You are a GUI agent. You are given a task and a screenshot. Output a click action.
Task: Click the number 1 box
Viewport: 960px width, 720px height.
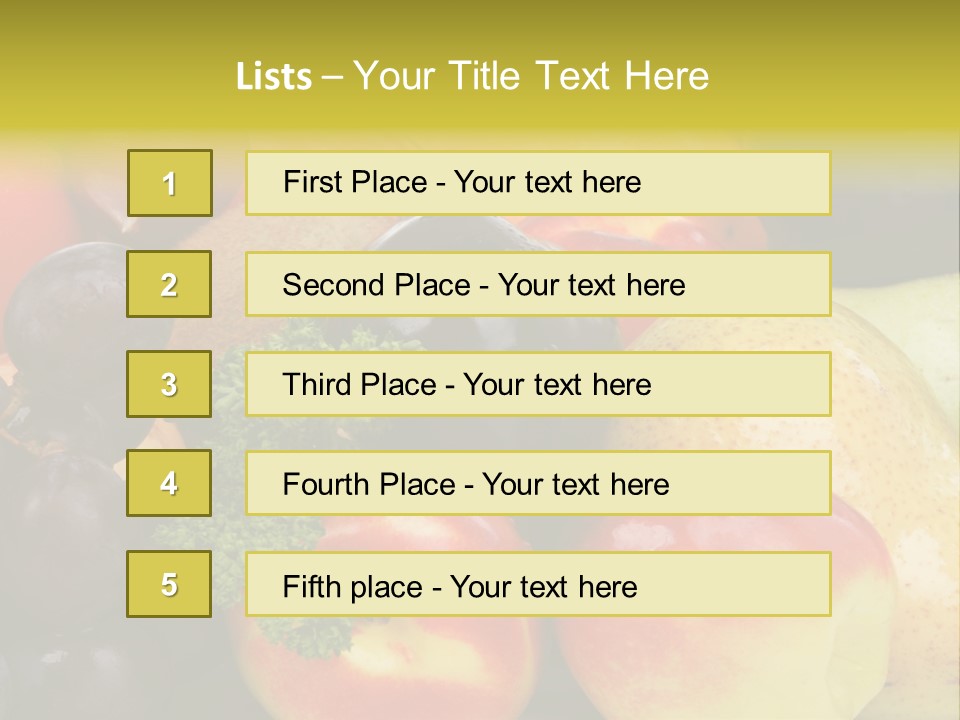tap(169, 183)
